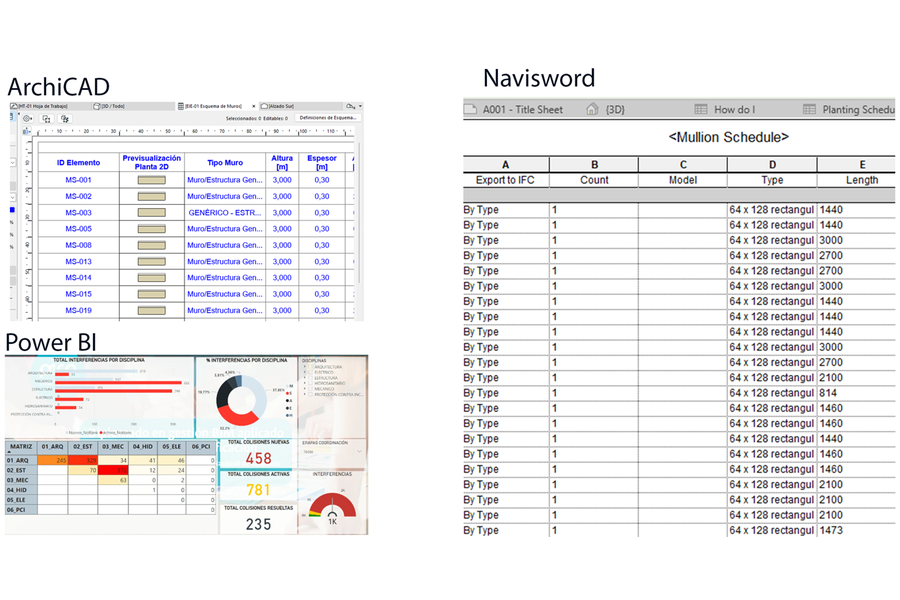Click the ID Elemento column header
The image size is (900, 600).
[79, 162]
